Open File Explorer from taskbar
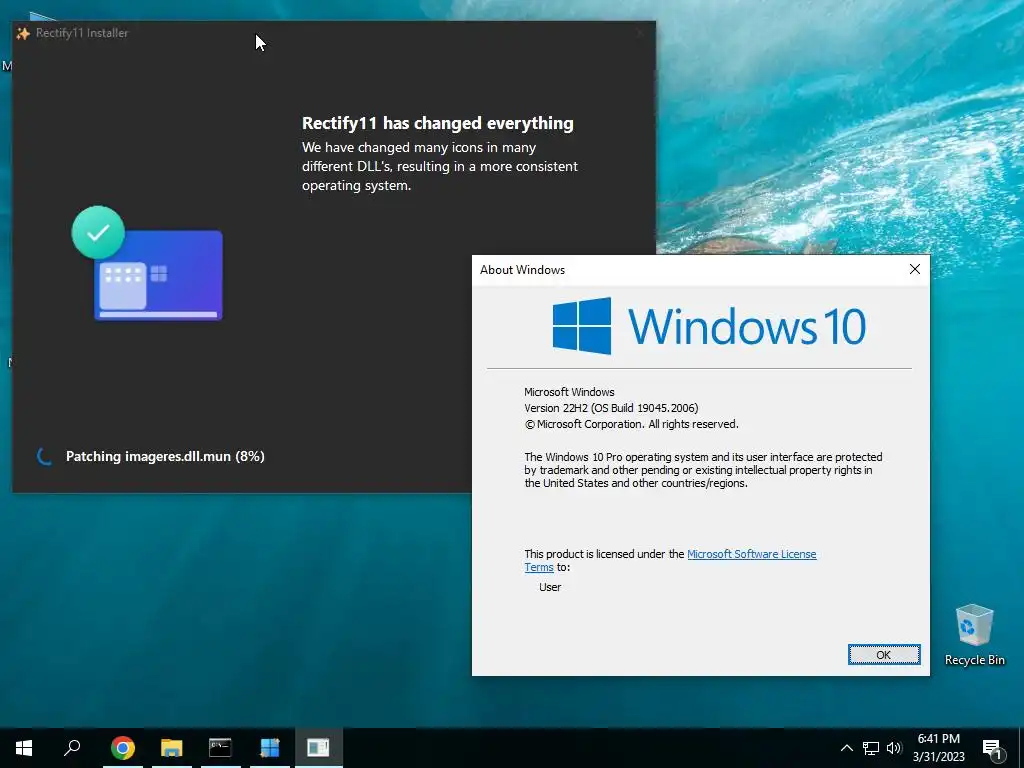 [x=171, y=748]
